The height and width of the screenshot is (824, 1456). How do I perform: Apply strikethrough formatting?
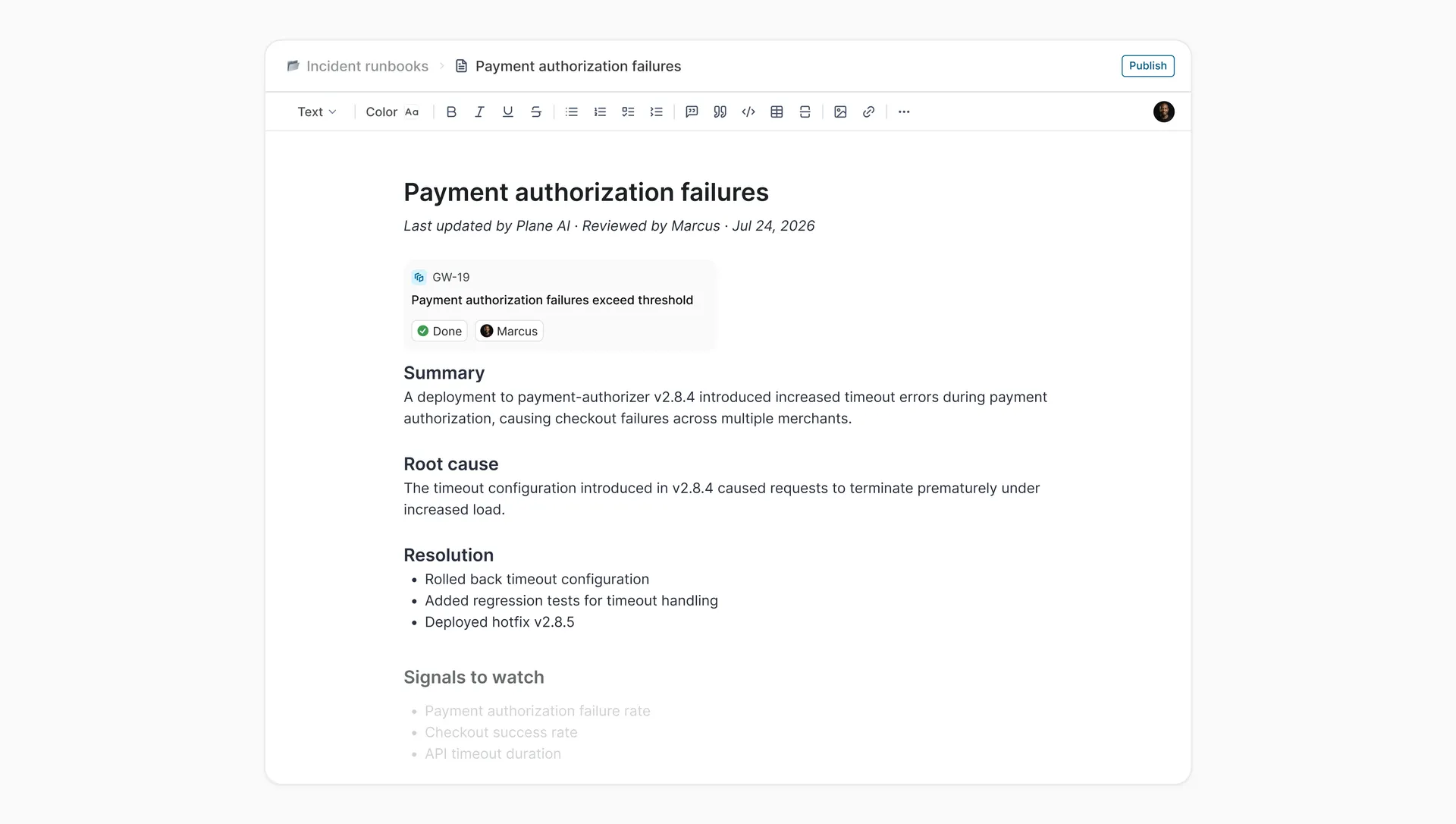[x=536, y=112]
